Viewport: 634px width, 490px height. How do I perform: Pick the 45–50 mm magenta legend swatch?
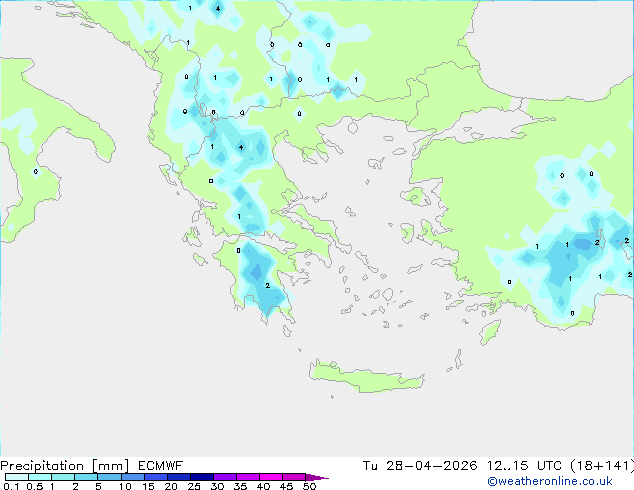tap(294, 477)
